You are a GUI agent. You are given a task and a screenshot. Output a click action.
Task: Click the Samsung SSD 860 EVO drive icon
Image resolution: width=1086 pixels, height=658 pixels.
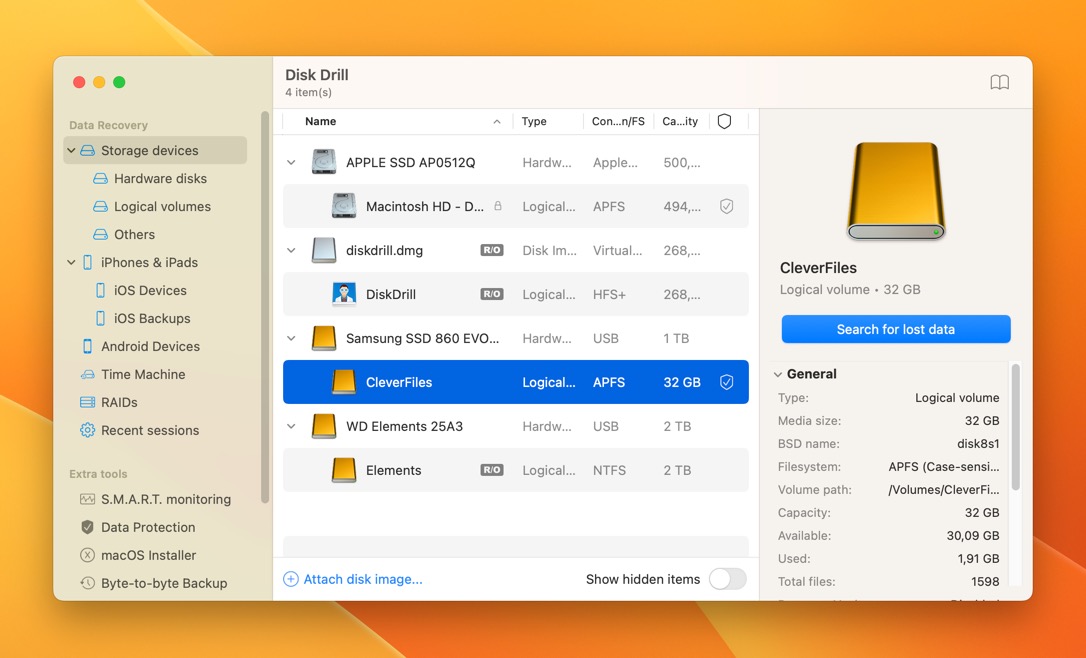[x=323, y=338]
